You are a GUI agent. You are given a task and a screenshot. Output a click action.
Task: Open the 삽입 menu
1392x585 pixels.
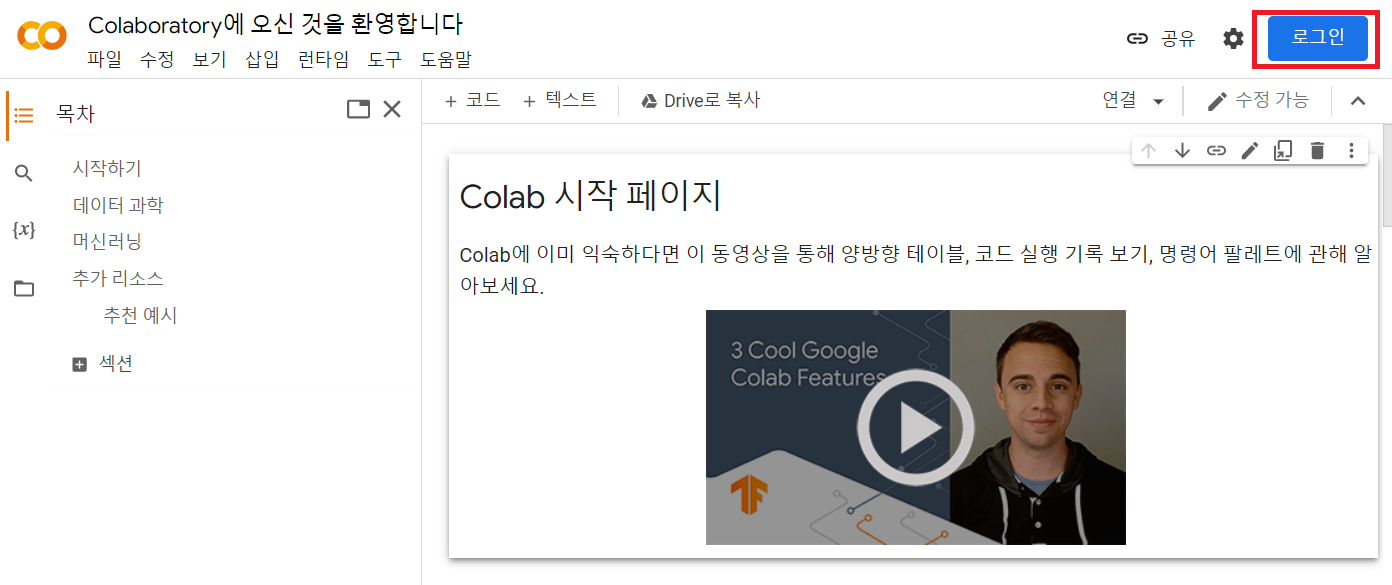(x=263, y=59)
